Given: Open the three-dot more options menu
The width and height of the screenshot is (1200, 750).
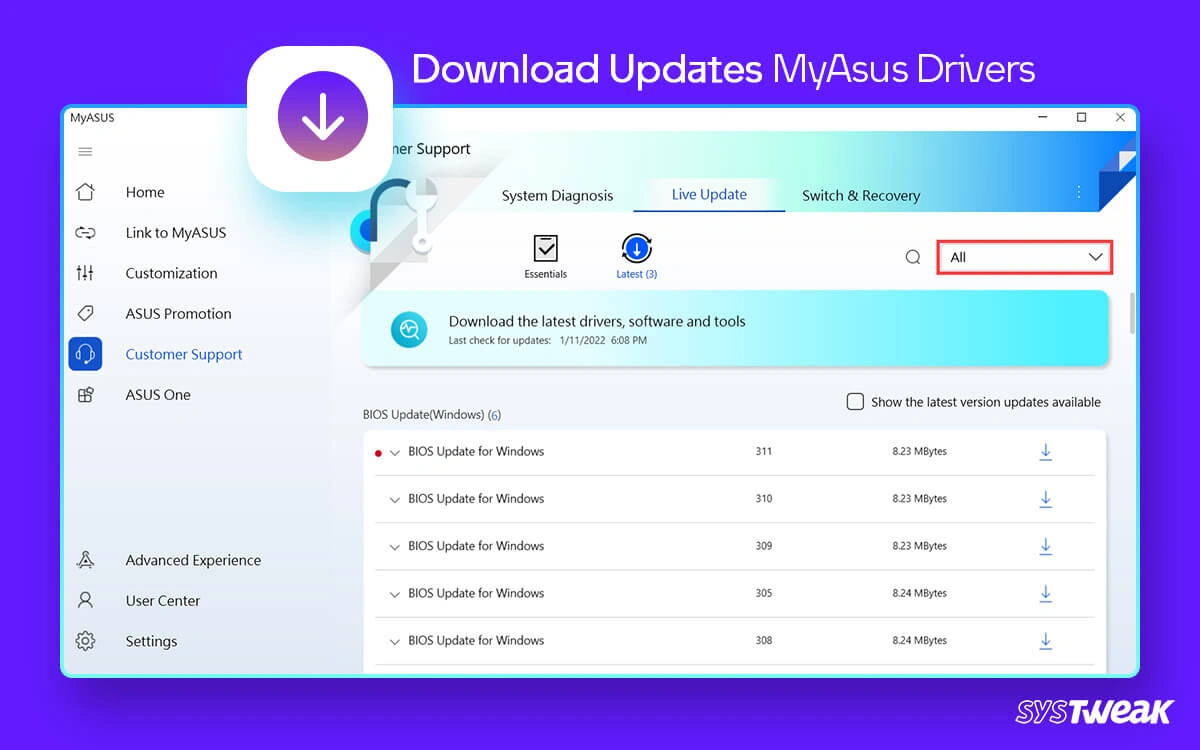Looking at the screenshot, I should coord(1078,192).
